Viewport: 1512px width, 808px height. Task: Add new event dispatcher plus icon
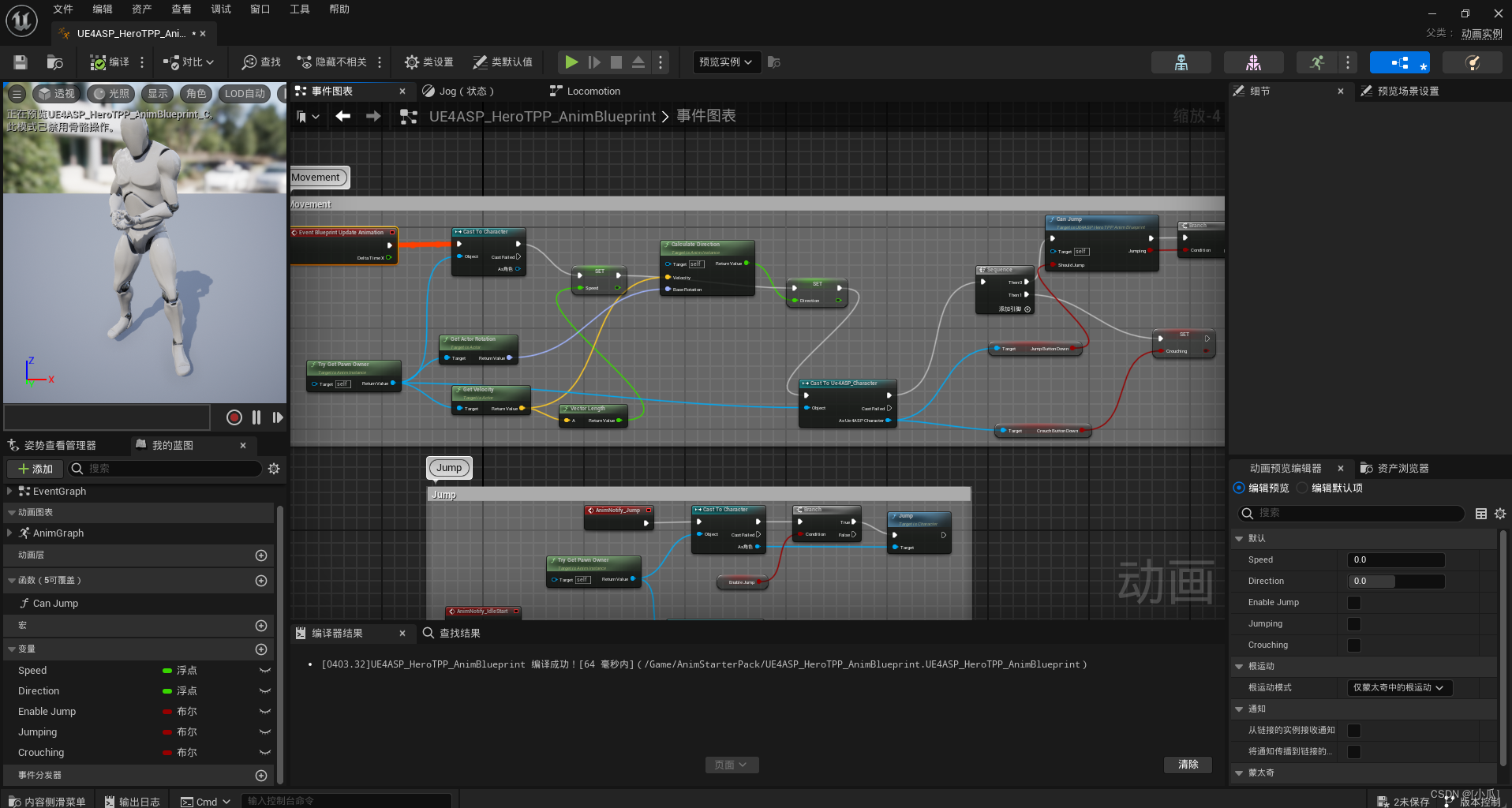pos(261,776)
